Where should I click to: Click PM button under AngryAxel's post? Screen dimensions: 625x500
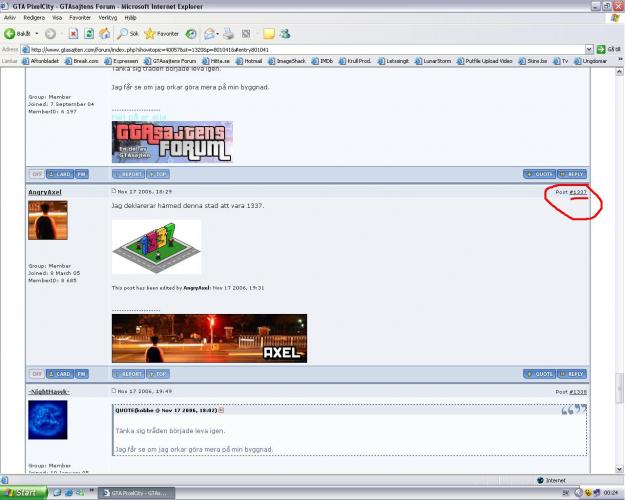(82, 374)
